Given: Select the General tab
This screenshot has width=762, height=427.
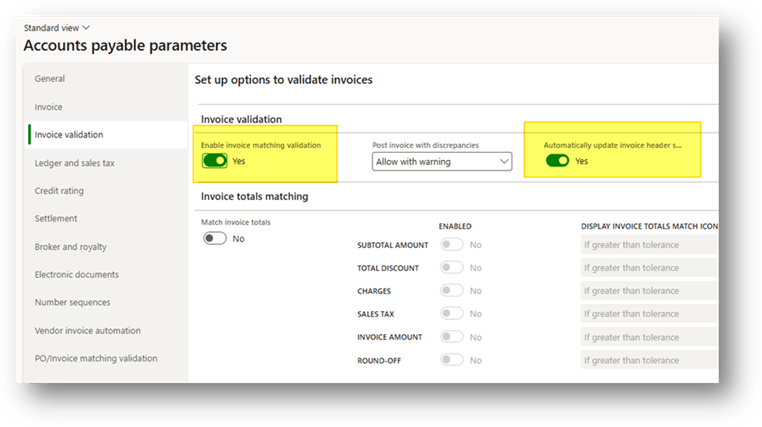Looking at the screenshot, I should tap(50, 78).
